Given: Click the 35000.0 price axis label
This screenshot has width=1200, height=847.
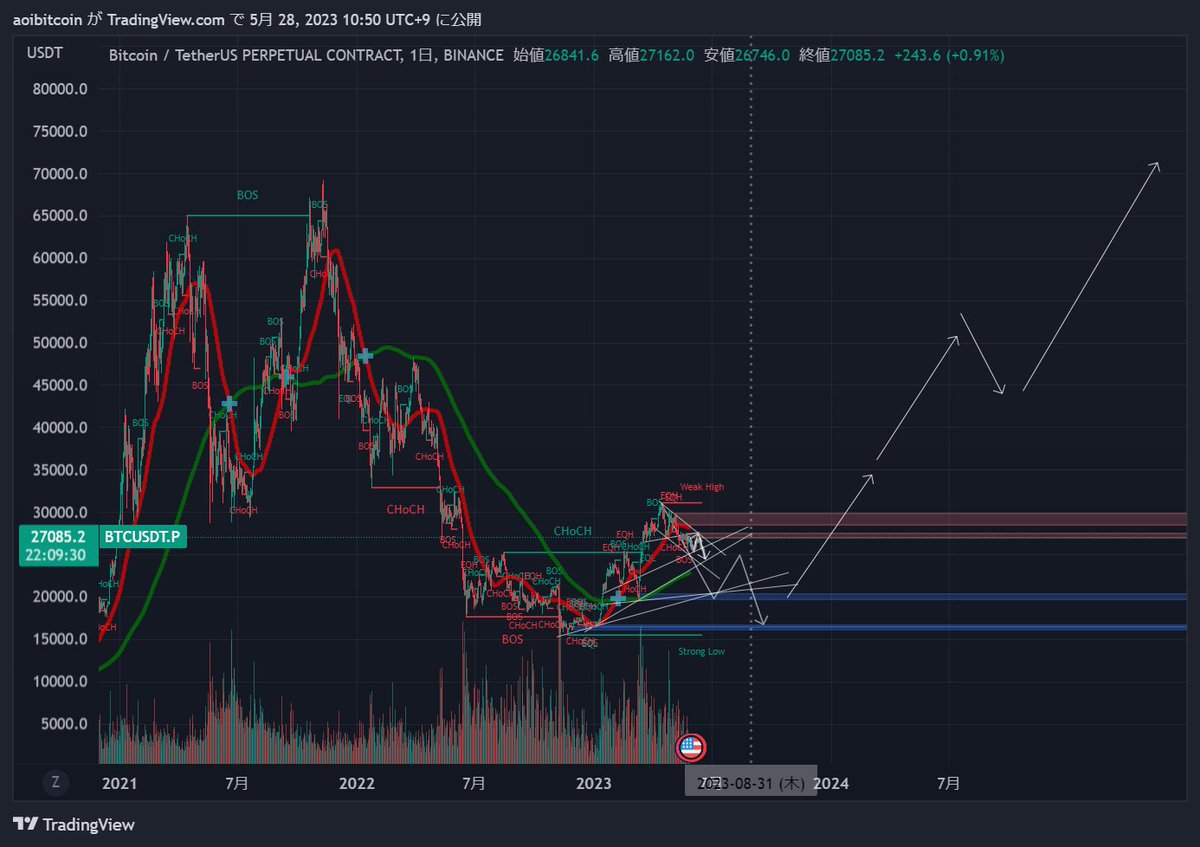Looking at the screenshot, I should click(x=61, y=470).
